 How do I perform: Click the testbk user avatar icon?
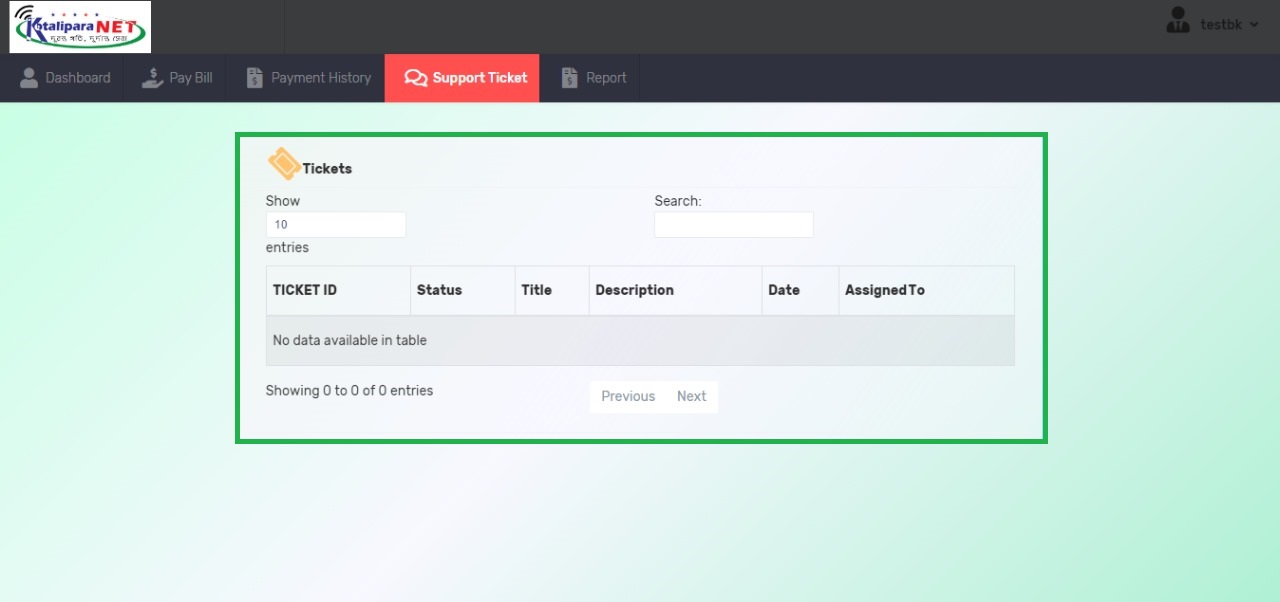click(x=1178, y=21)
